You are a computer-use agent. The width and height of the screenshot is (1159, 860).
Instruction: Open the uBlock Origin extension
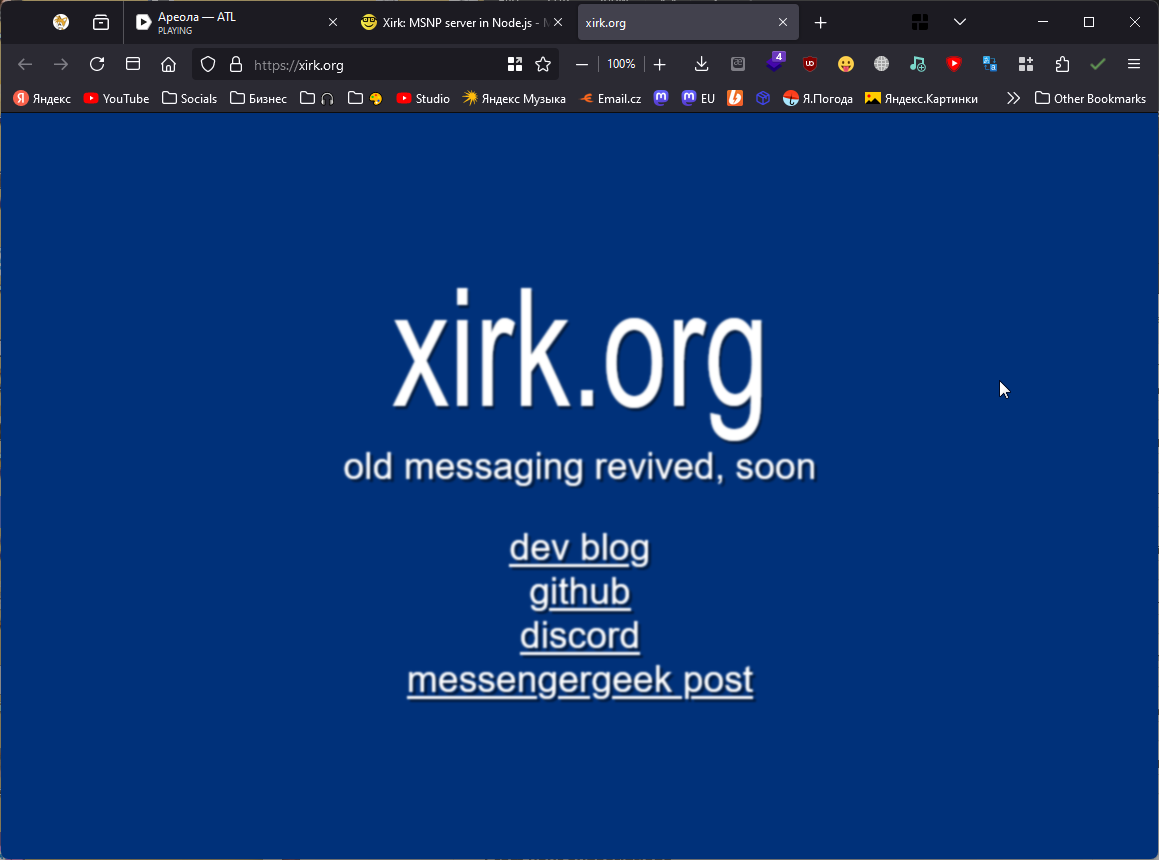tap(810, 64)
